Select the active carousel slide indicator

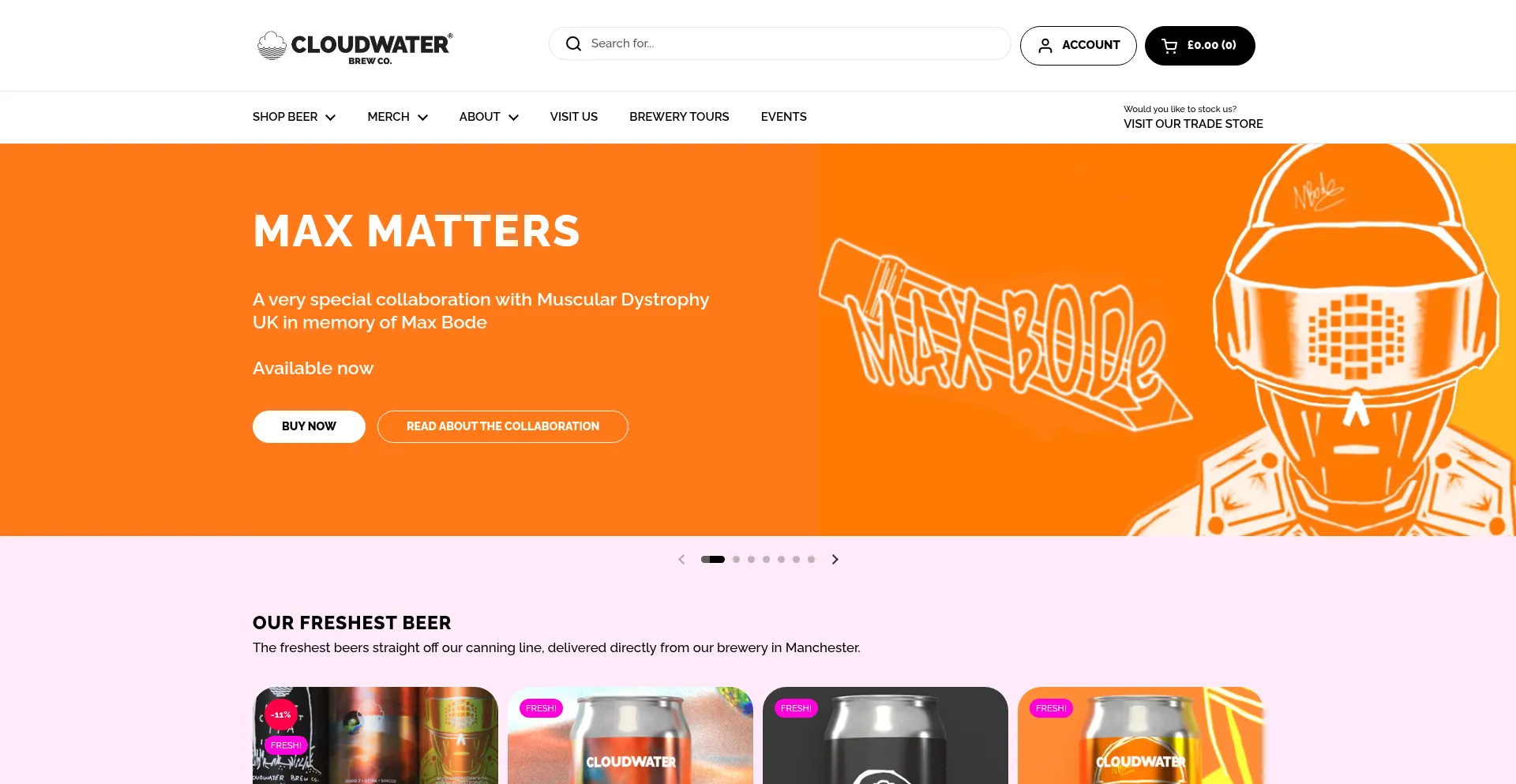pos(713,559)
